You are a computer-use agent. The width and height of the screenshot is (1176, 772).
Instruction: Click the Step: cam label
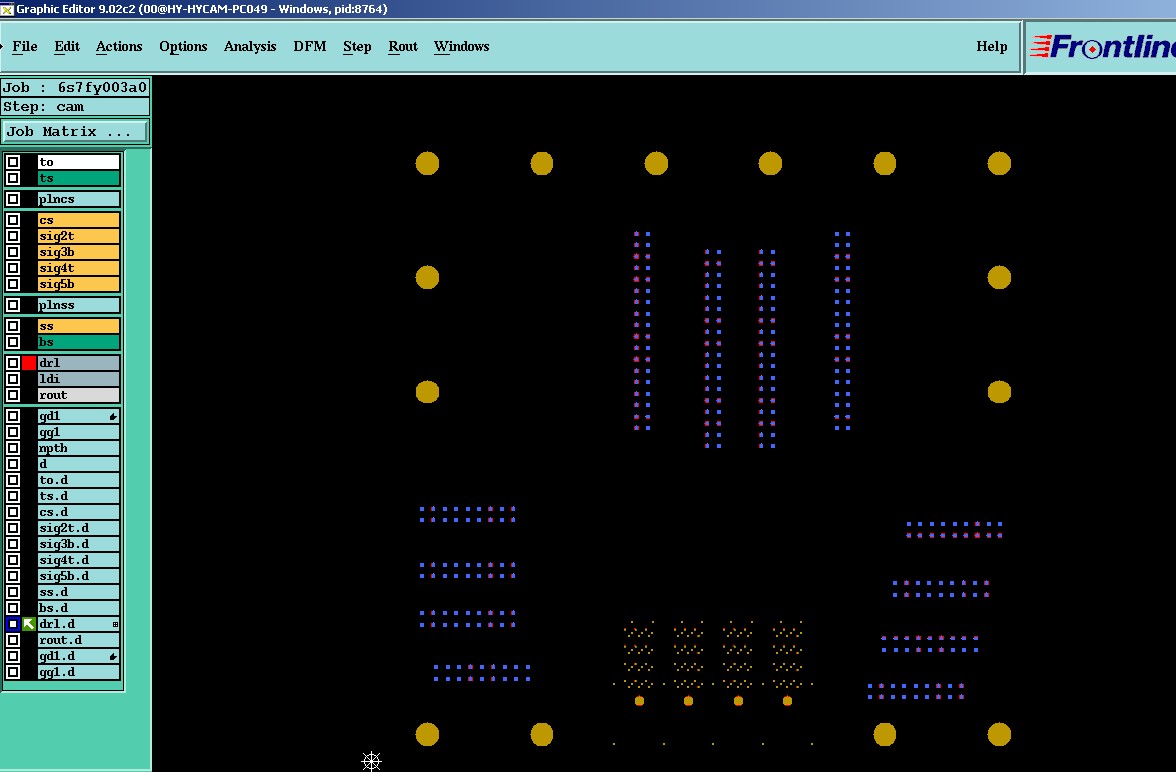click(x=75, y=107)
